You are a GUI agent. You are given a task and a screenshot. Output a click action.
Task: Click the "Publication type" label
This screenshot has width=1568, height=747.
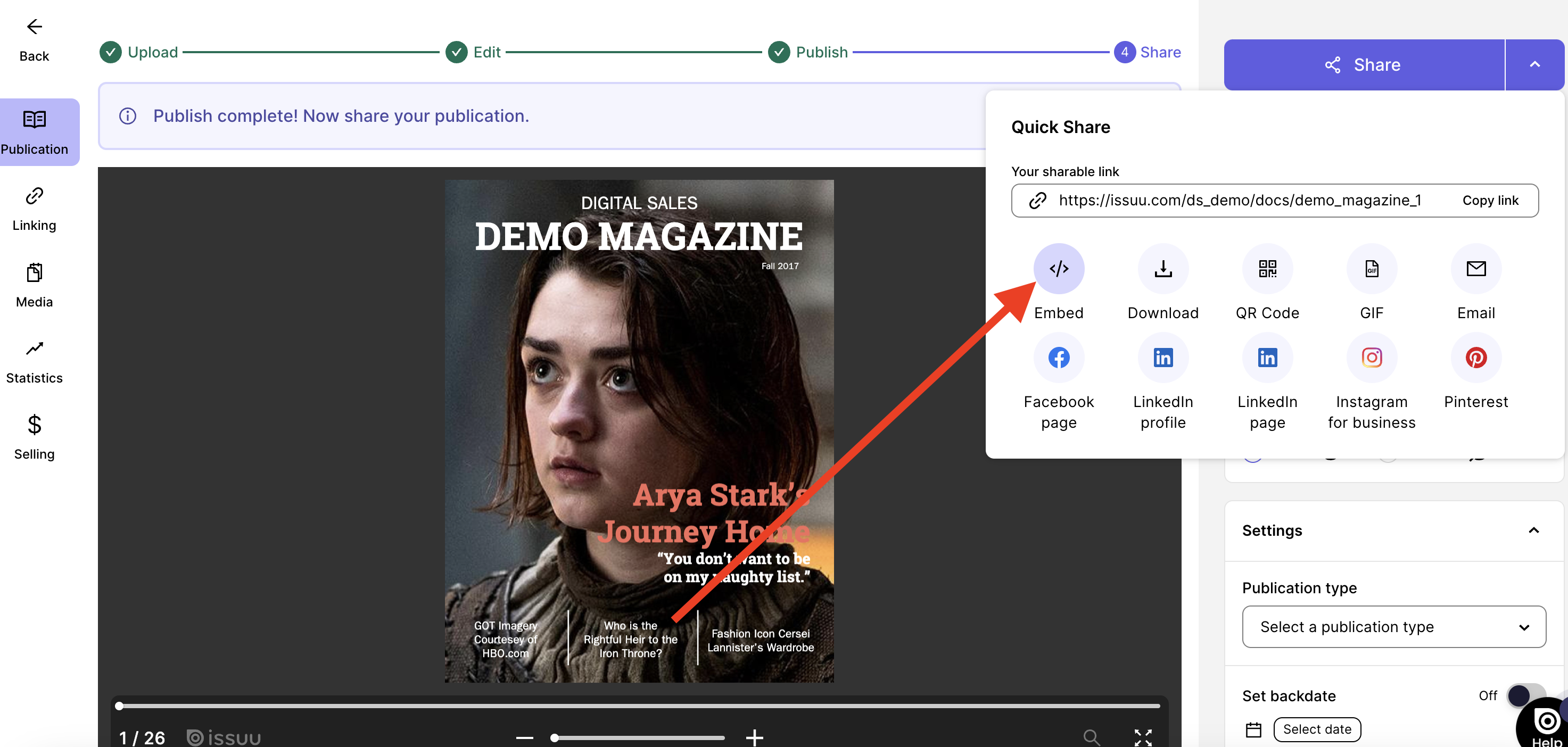[1299, 587]
